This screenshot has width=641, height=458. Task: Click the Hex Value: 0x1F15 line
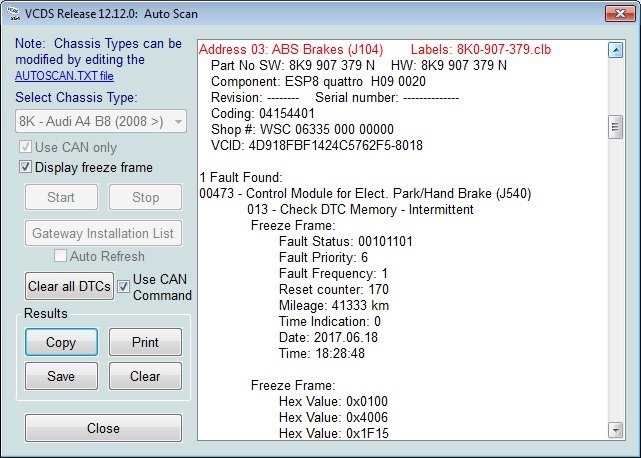pyautogui.click(x=334, y=433)
